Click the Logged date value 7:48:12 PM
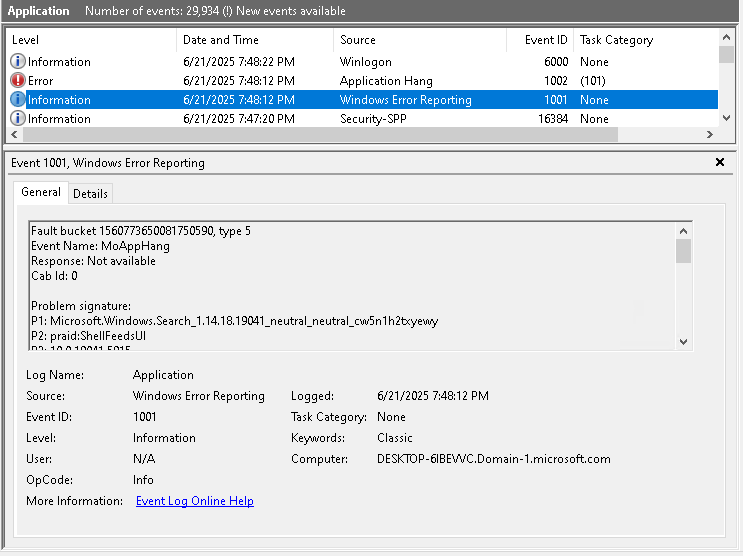 tap(433, 396)
